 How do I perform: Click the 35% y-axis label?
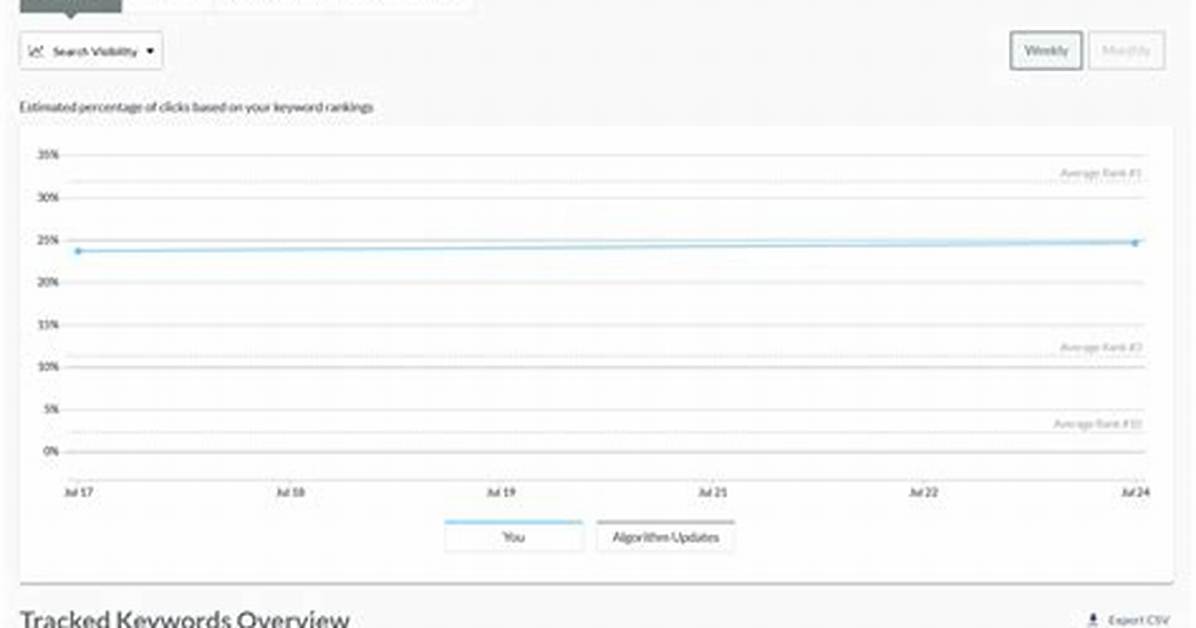point(48,155)
